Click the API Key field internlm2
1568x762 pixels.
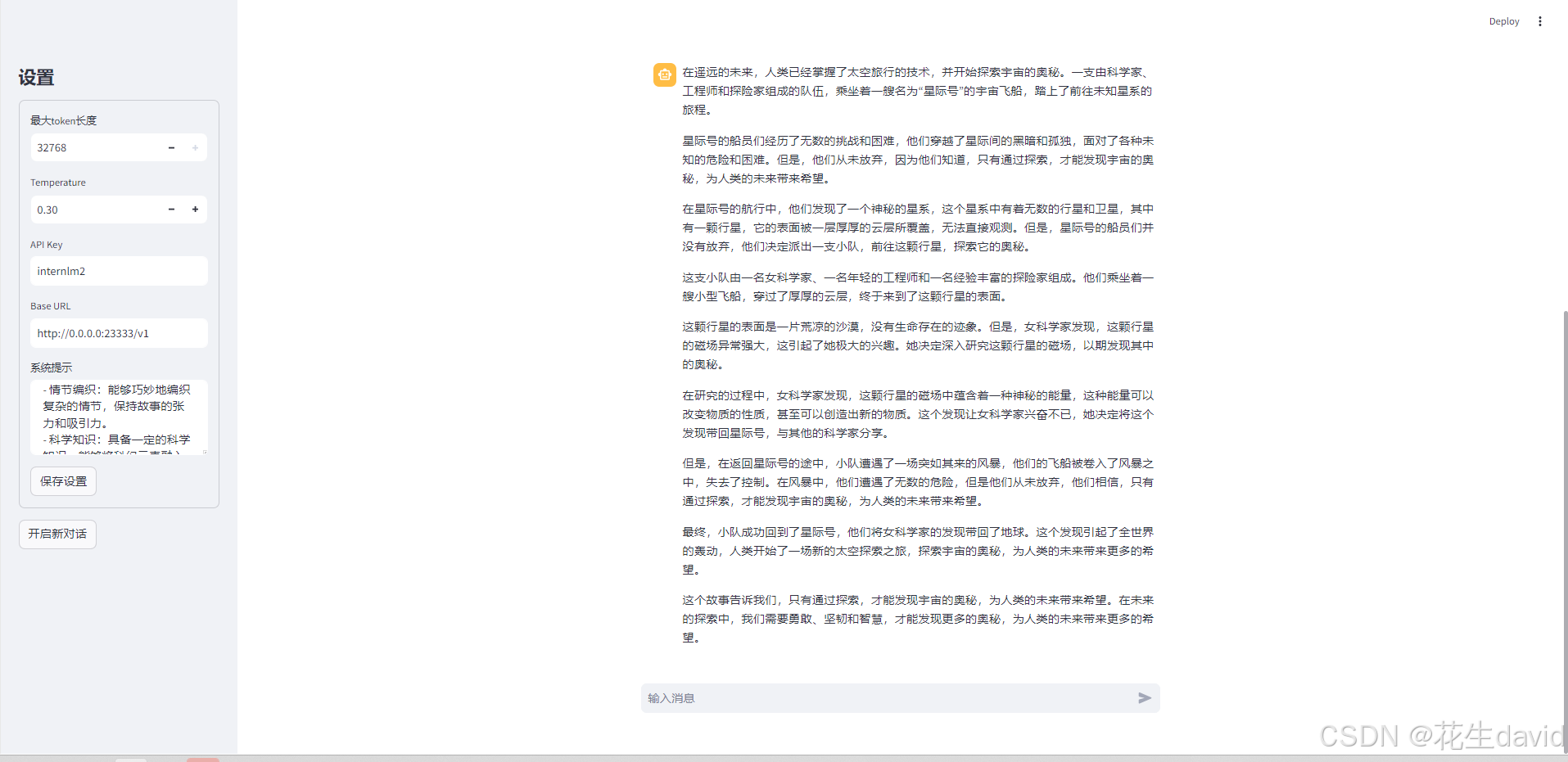click(x=119, y=271)
